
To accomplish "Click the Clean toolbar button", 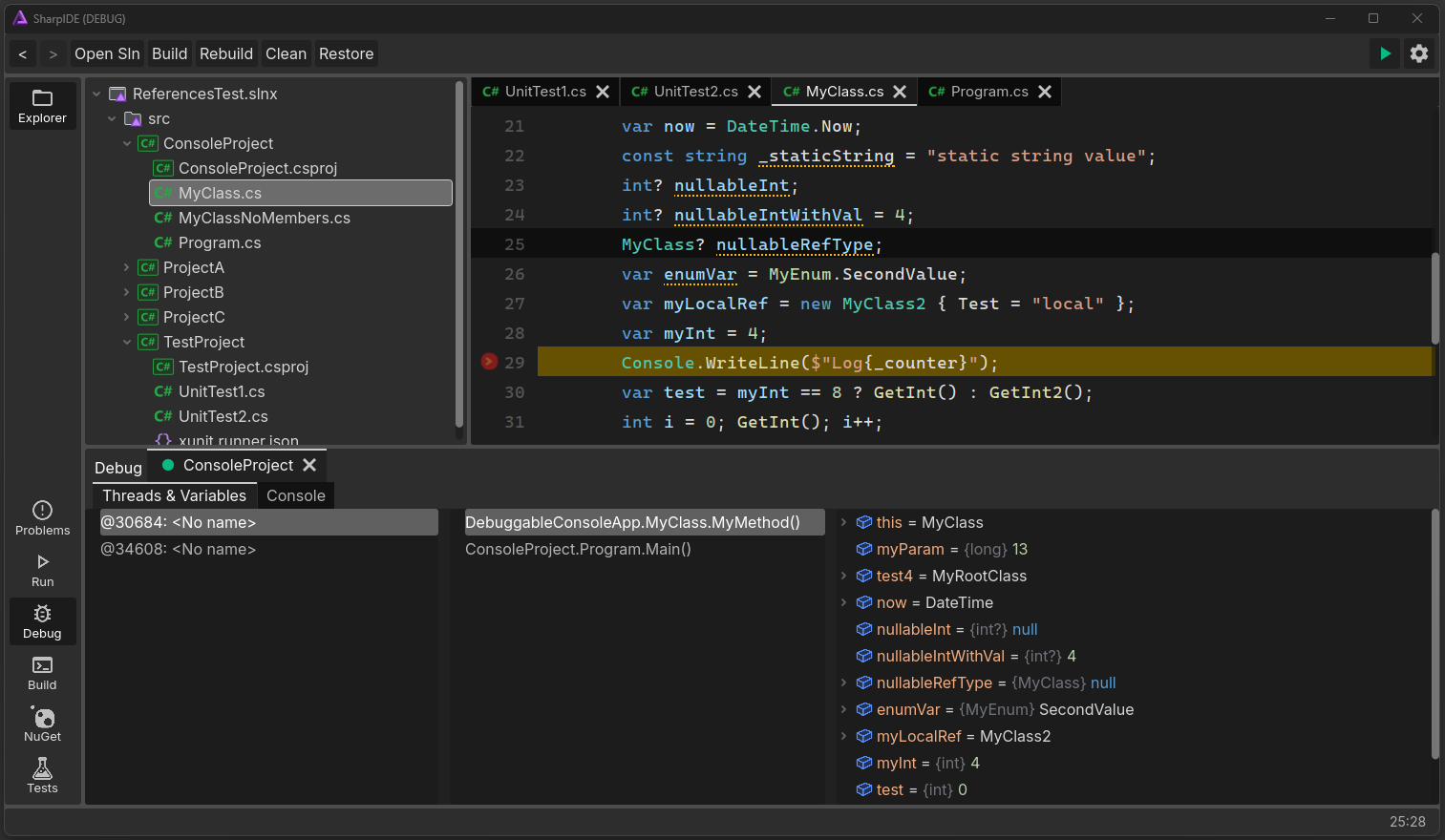I will click(x=287, y=53).
